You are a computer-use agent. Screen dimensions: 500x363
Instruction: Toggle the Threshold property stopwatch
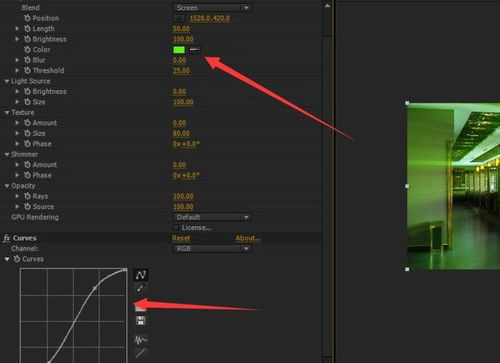click(27, 70)
